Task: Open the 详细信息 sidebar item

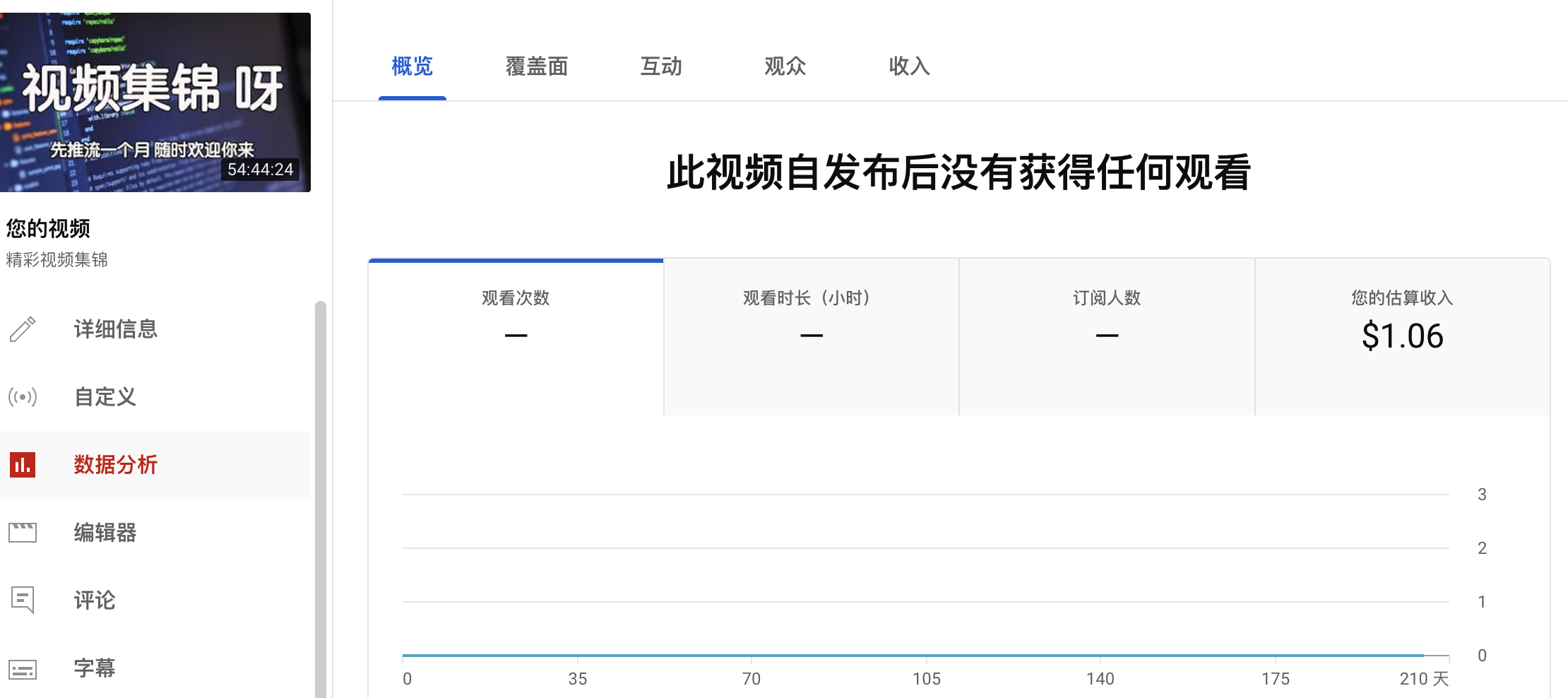Action: pyautogui.click(x=155, y=329)
